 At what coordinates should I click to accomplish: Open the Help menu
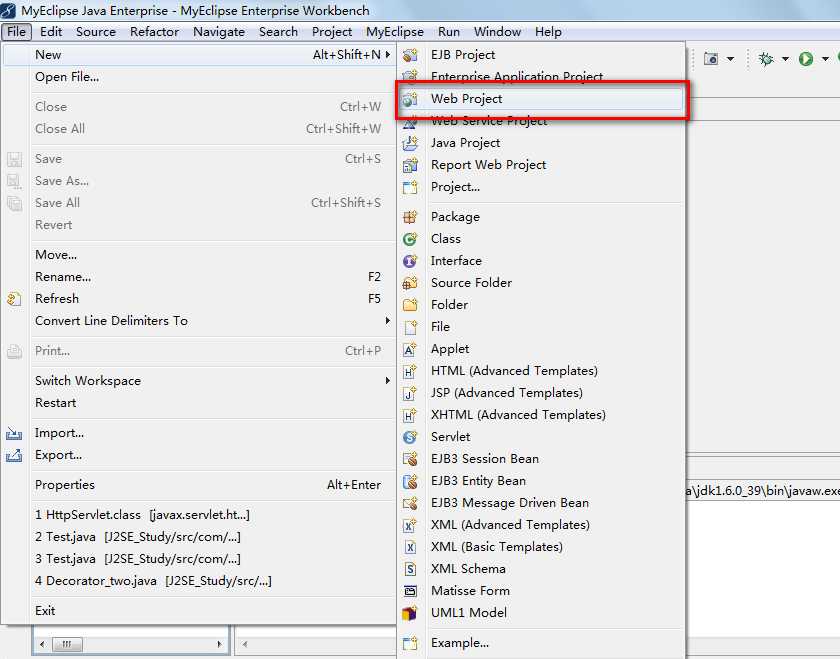pyautogui.click(x=548, y=32)
